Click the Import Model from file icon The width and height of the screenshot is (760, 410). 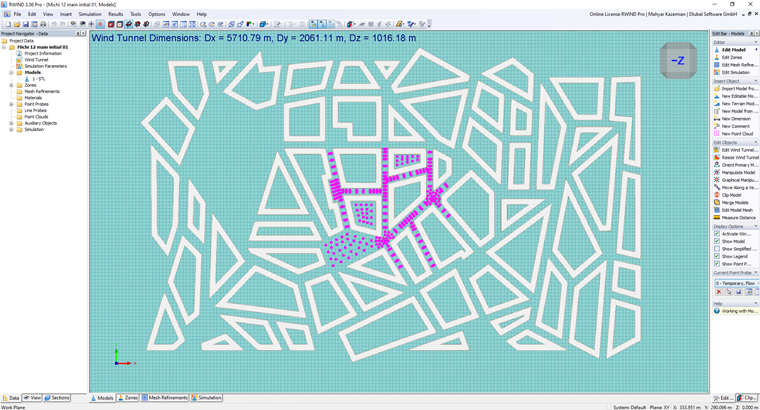[x=717, y=89]
